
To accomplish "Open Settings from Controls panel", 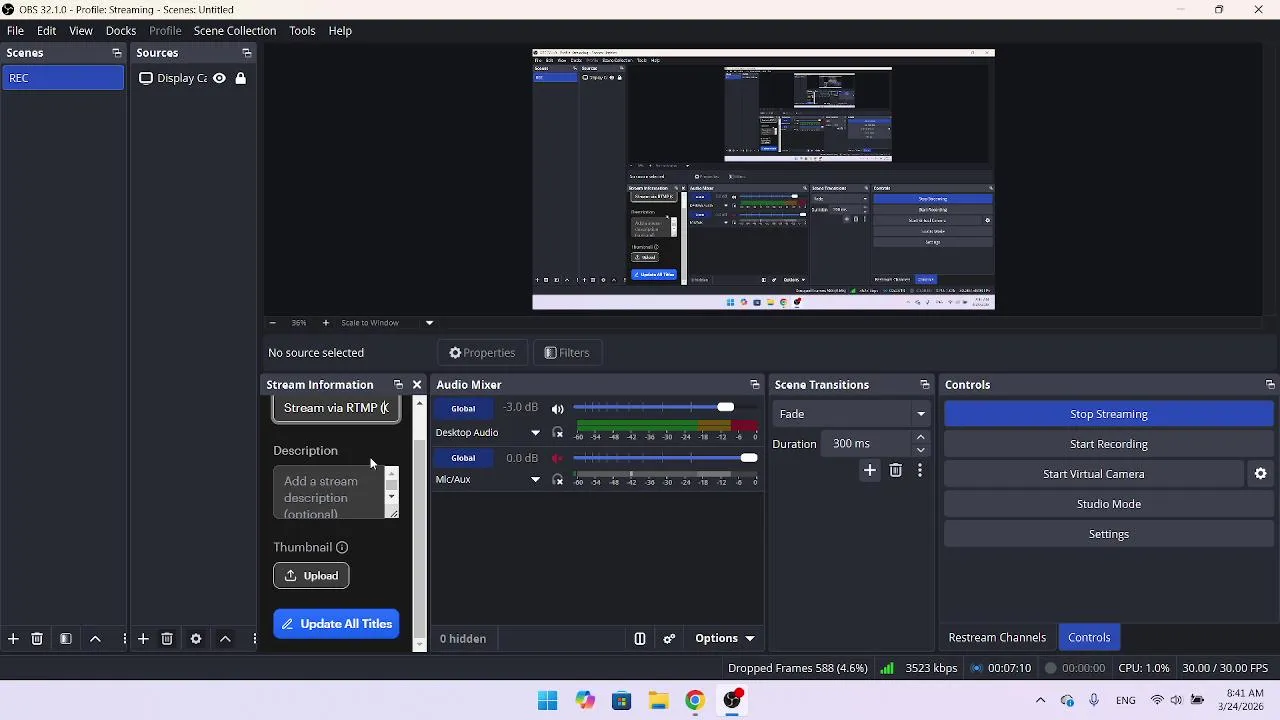I will click(1109, 534).
